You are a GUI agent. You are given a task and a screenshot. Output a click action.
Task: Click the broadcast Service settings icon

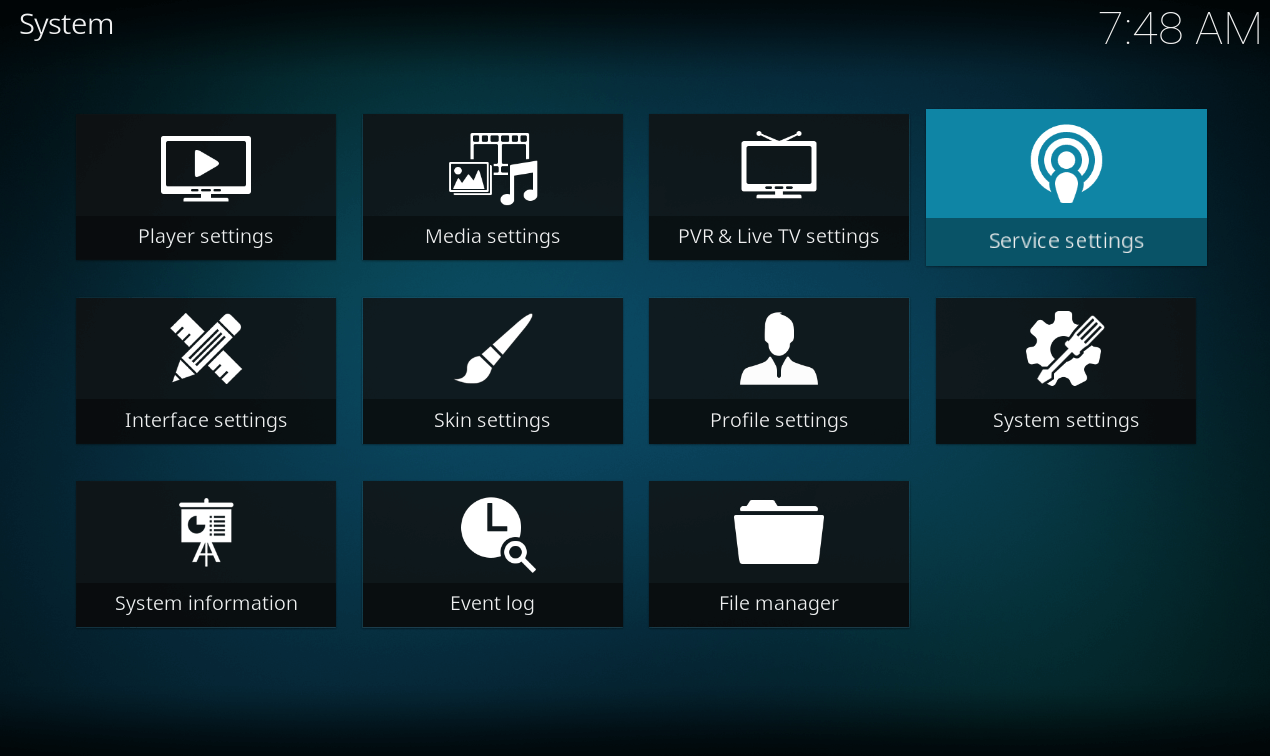[1066, 164]
